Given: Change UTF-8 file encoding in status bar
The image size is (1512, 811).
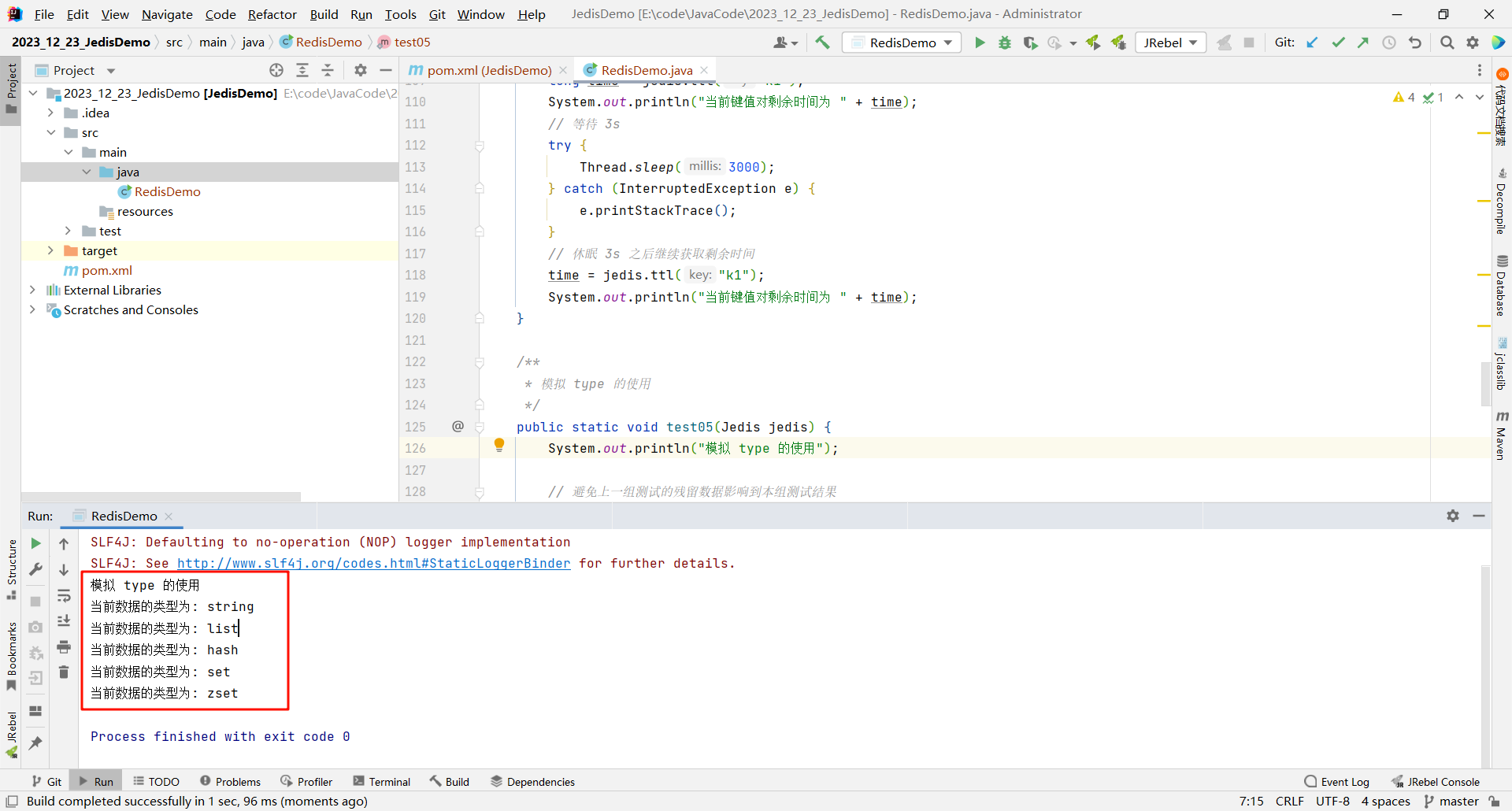Looking at the screenshot, I should pos(1332,801).
